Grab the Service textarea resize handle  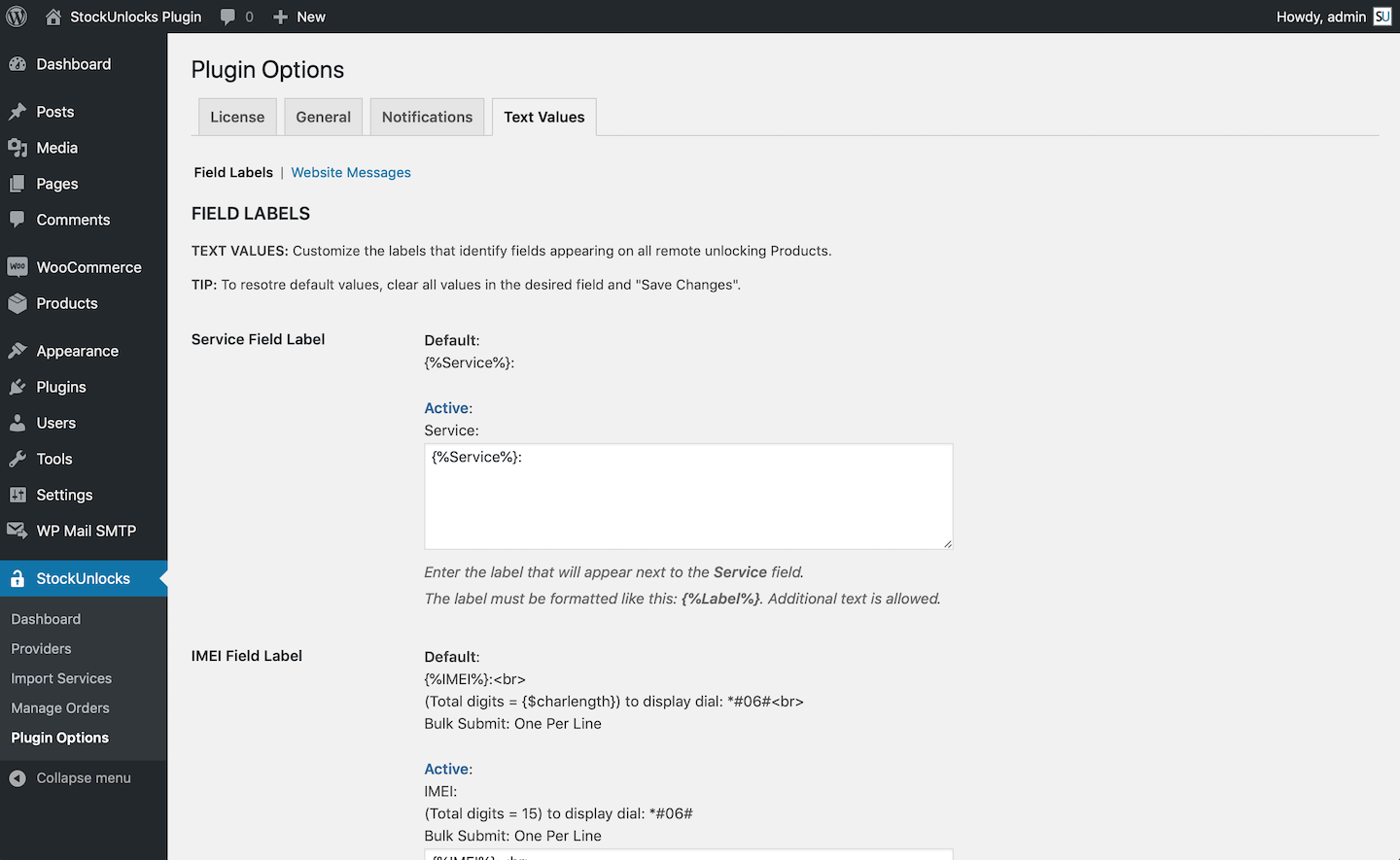947,543
